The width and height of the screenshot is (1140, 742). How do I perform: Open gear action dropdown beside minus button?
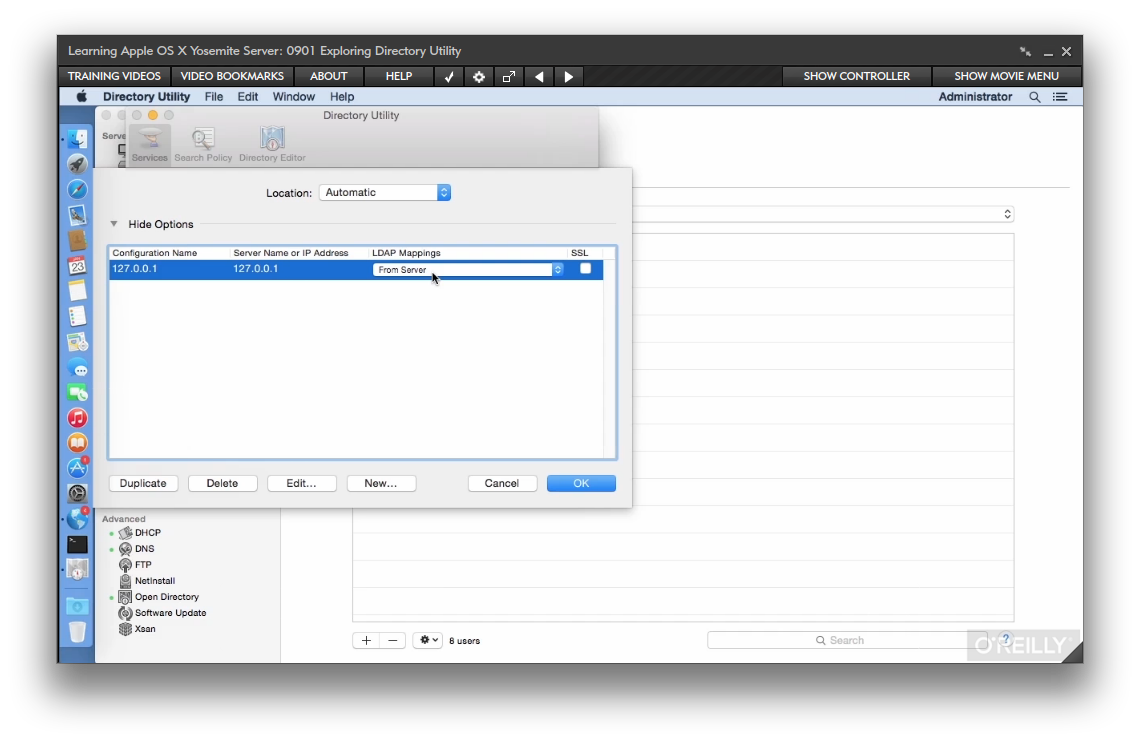pos(428,640)
